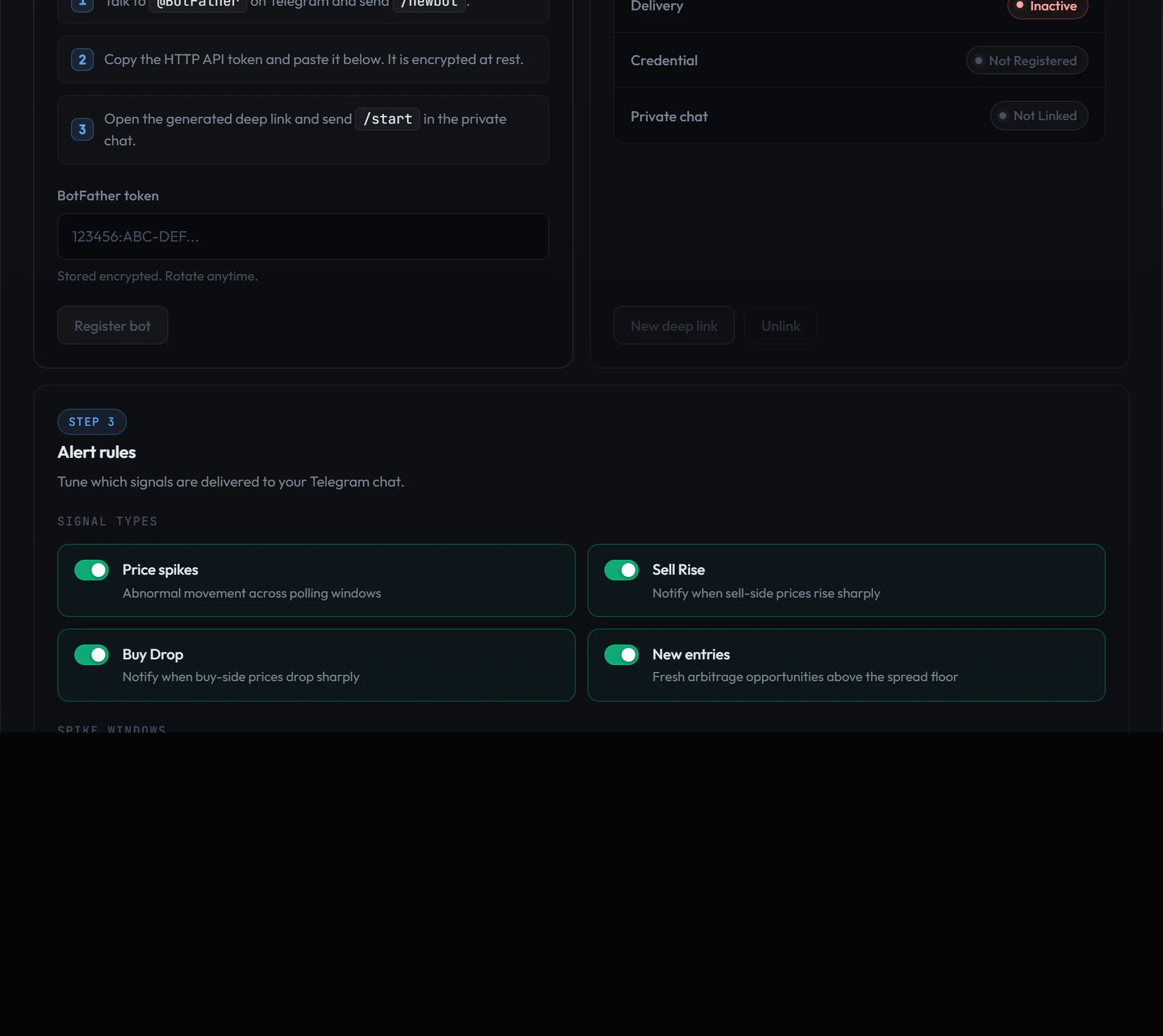Click the step 2 number icon

coord(82,60)
